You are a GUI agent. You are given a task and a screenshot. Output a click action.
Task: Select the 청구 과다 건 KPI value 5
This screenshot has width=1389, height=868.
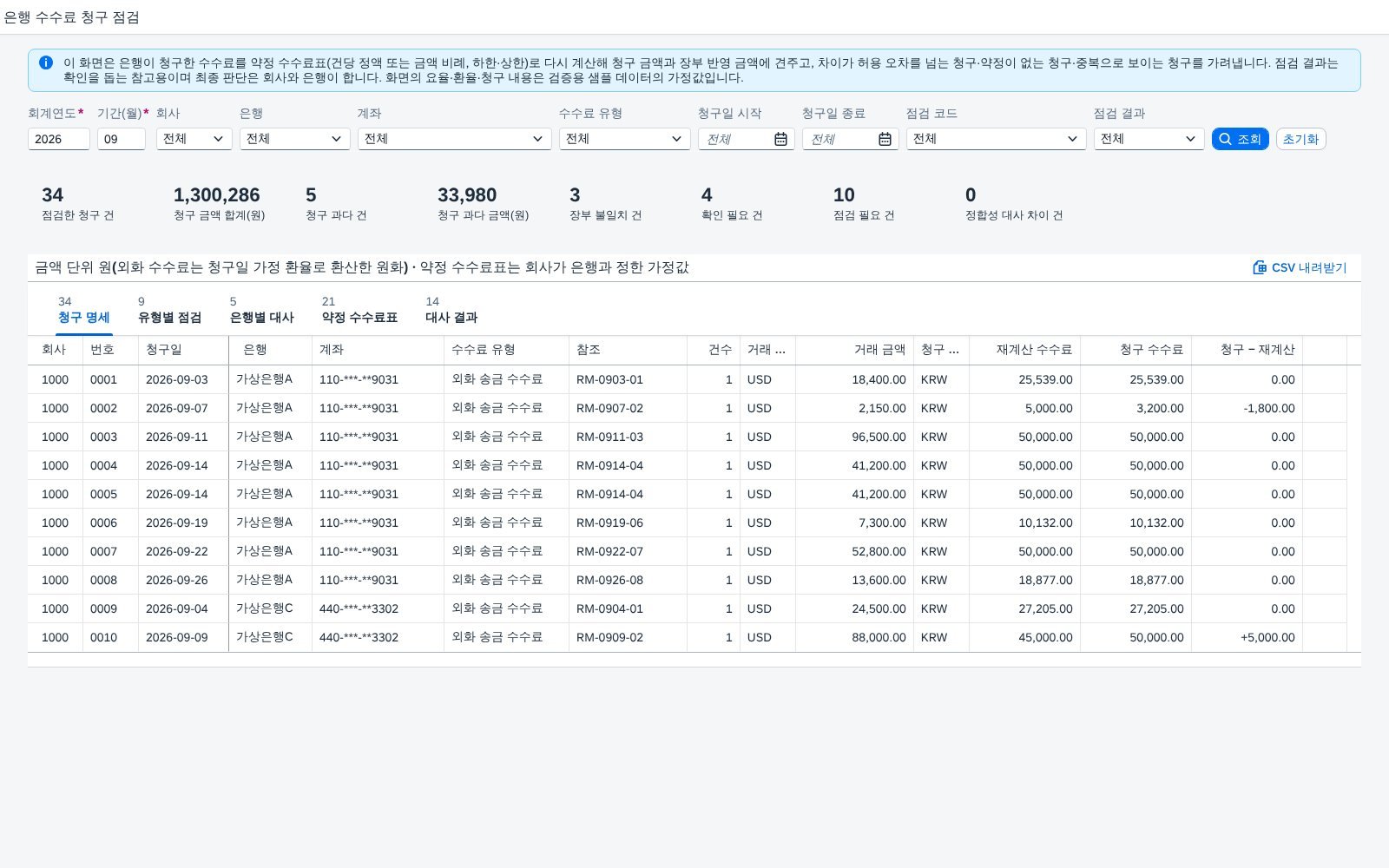(311, 195)
